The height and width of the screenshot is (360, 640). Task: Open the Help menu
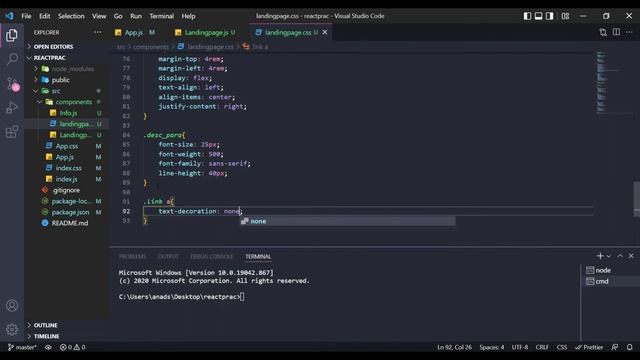click(188, 16)
